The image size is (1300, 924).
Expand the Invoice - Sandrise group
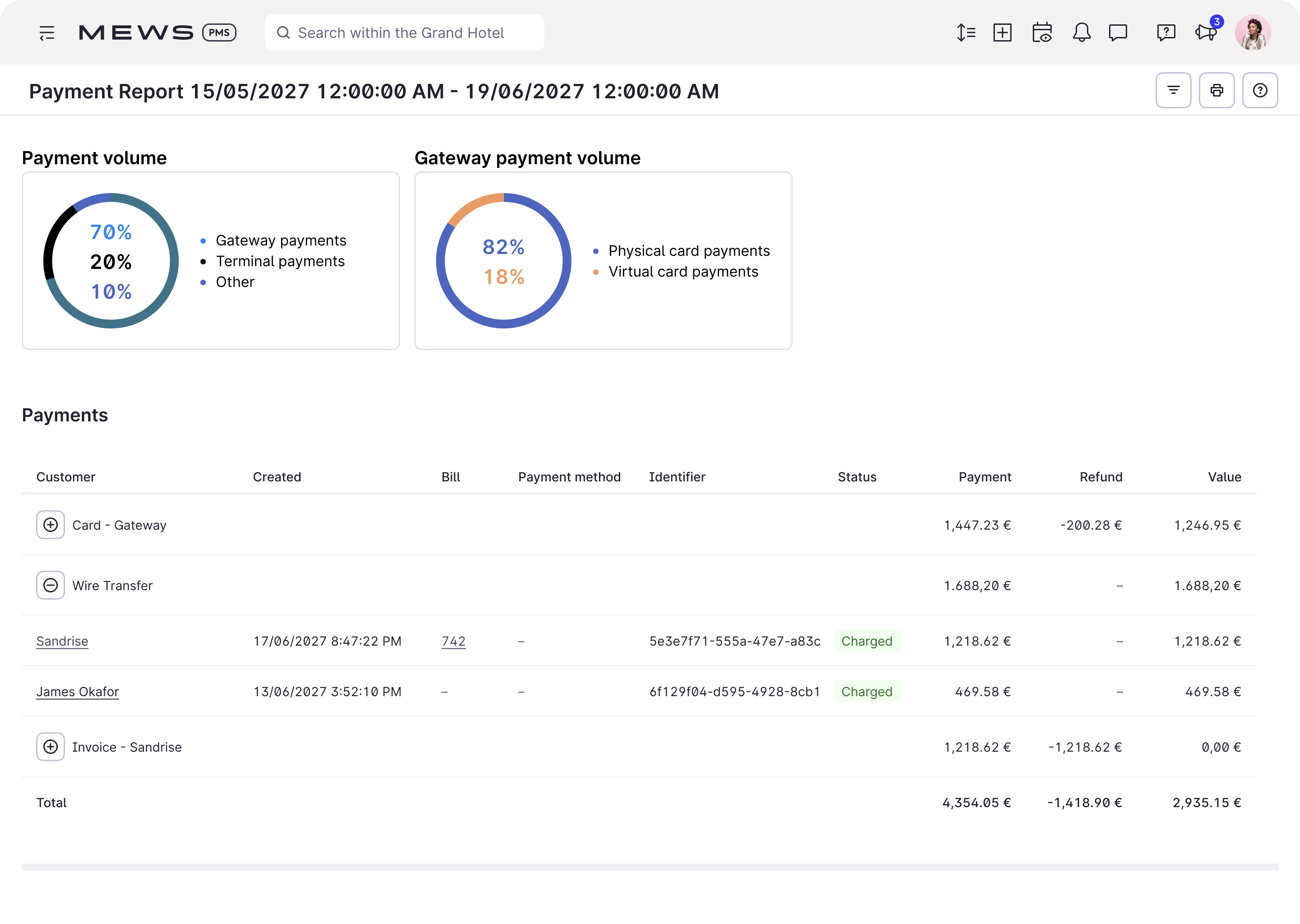pyautogui.click(x=51, y=747)
